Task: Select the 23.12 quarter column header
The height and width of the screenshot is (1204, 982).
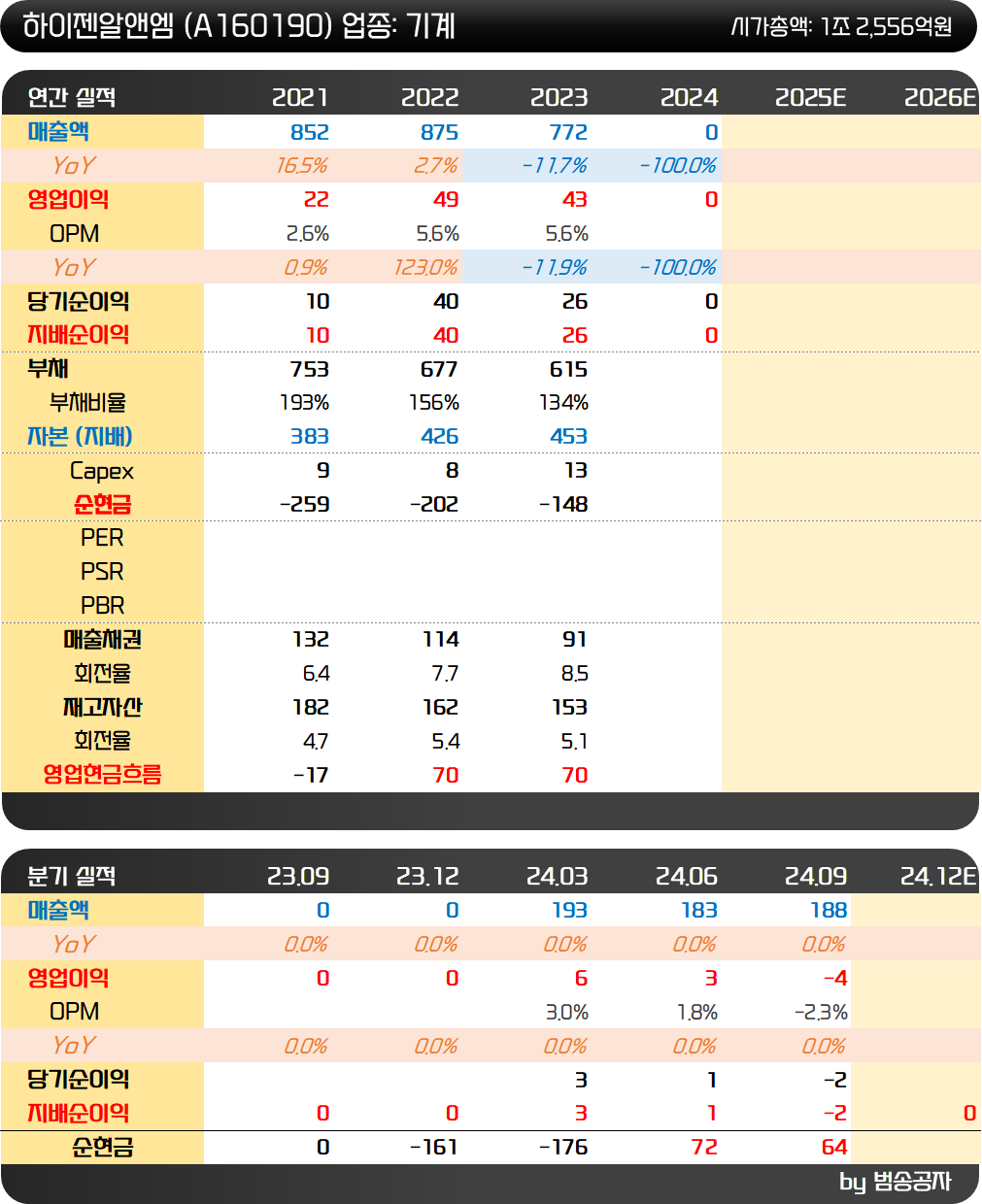Action: pyautogui.click(x=427, y=876)
